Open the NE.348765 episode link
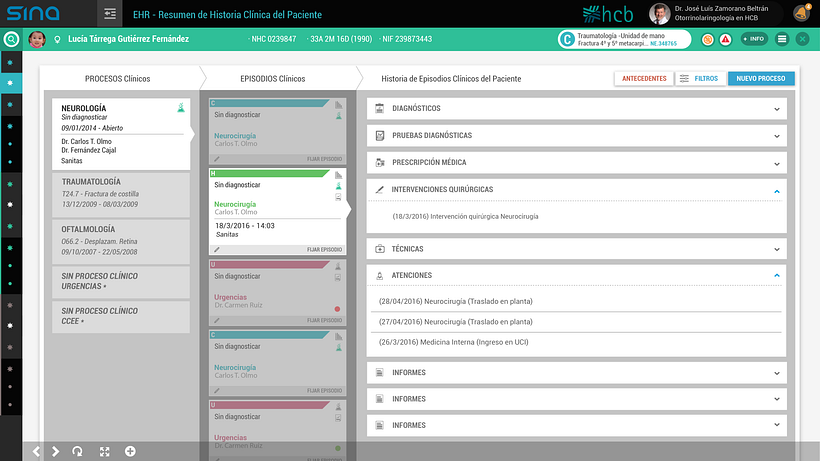The height and width of the screenshot is (461, 820). (x=663, y=44)
